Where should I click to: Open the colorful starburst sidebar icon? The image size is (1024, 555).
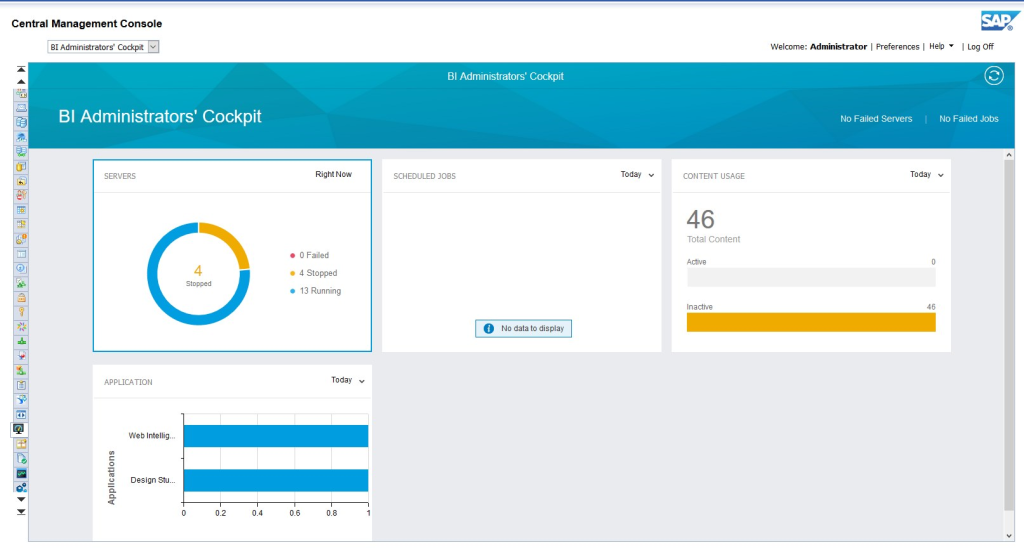22,326
